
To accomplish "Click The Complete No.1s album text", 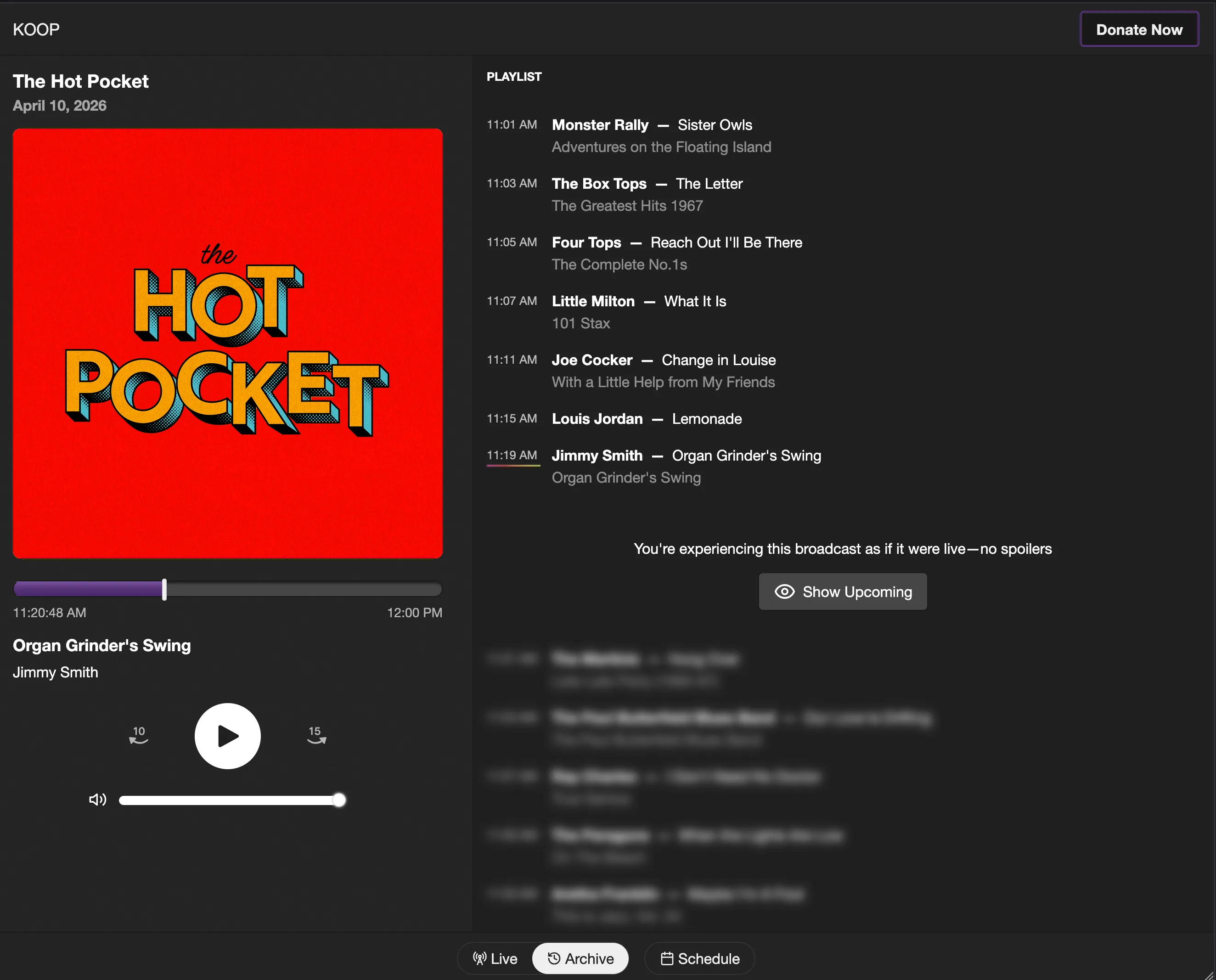I will click(619, 264).
